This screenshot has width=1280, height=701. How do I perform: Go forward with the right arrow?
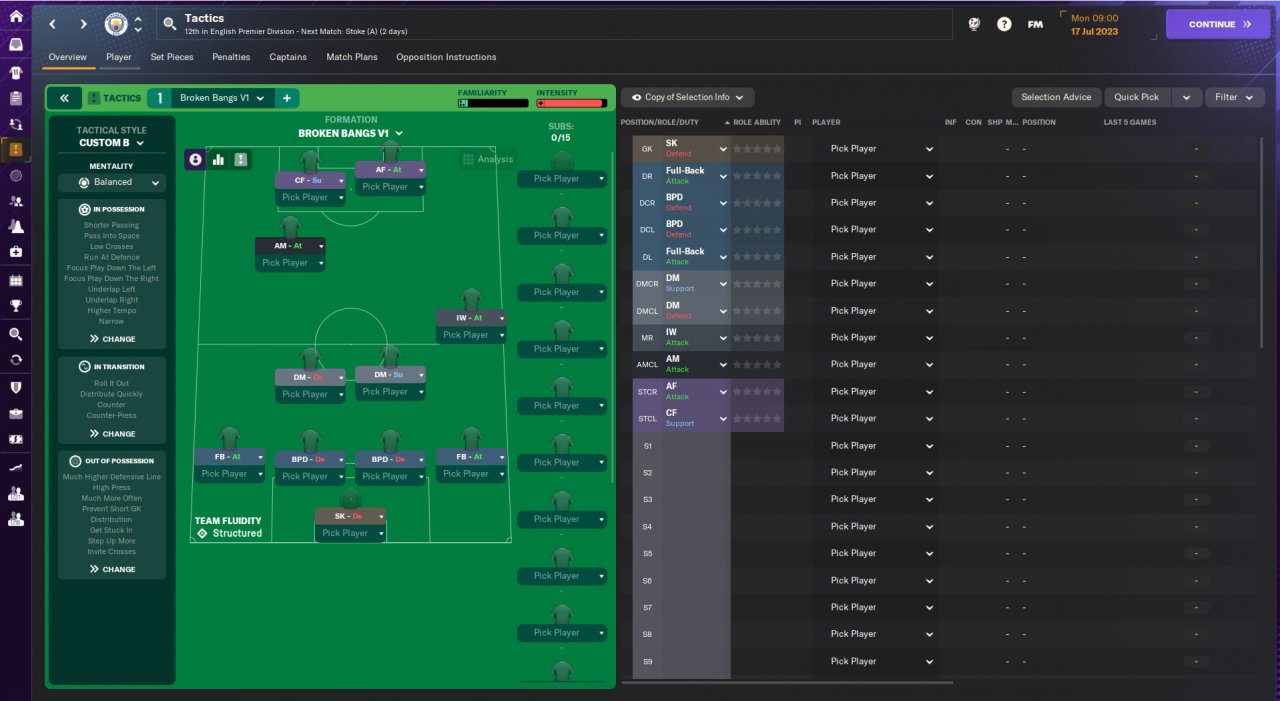83,24
